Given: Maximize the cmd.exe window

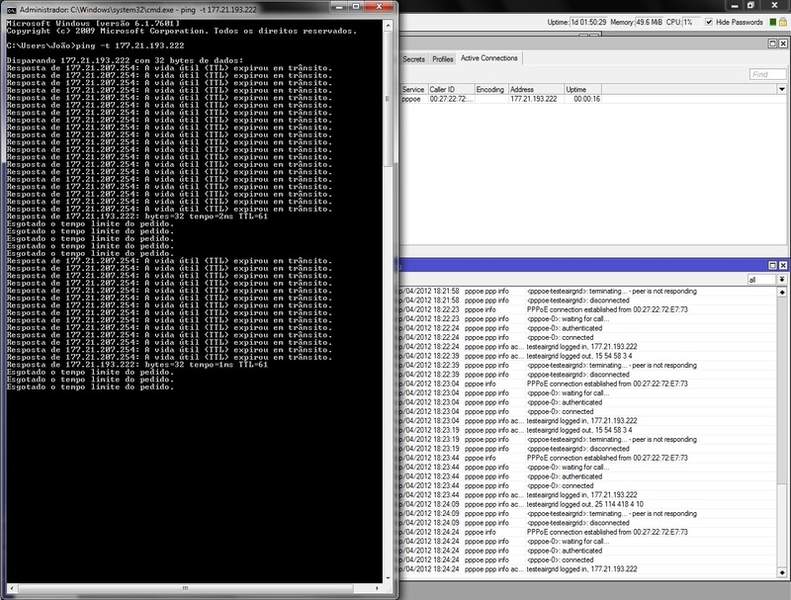Looking at the screenshot, I should 356,7.
